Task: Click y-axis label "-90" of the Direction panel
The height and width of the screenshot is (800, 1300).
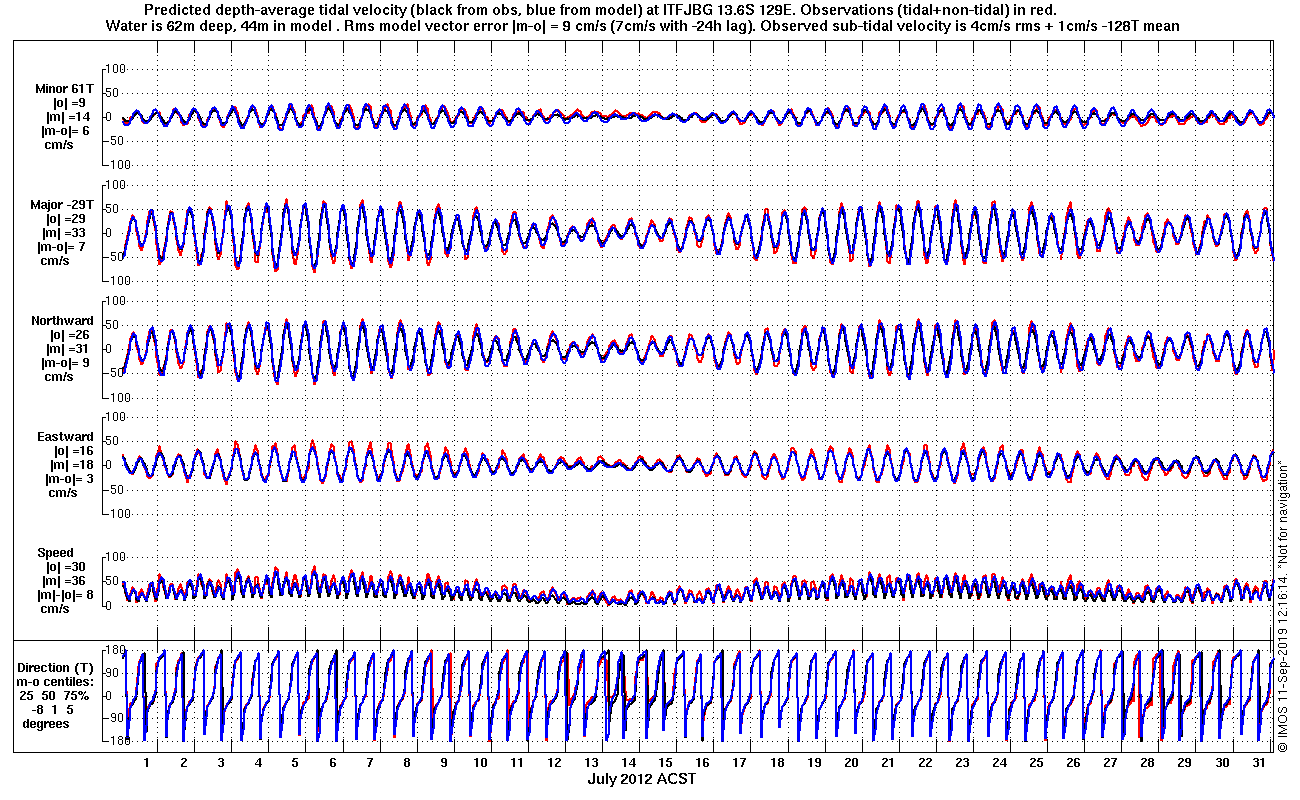Action: click(x=115, y=718)
